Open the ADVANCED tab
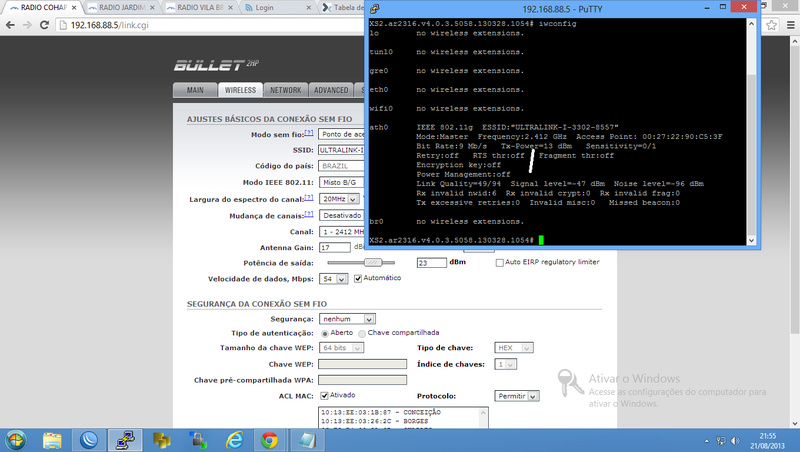 (331, 90)
